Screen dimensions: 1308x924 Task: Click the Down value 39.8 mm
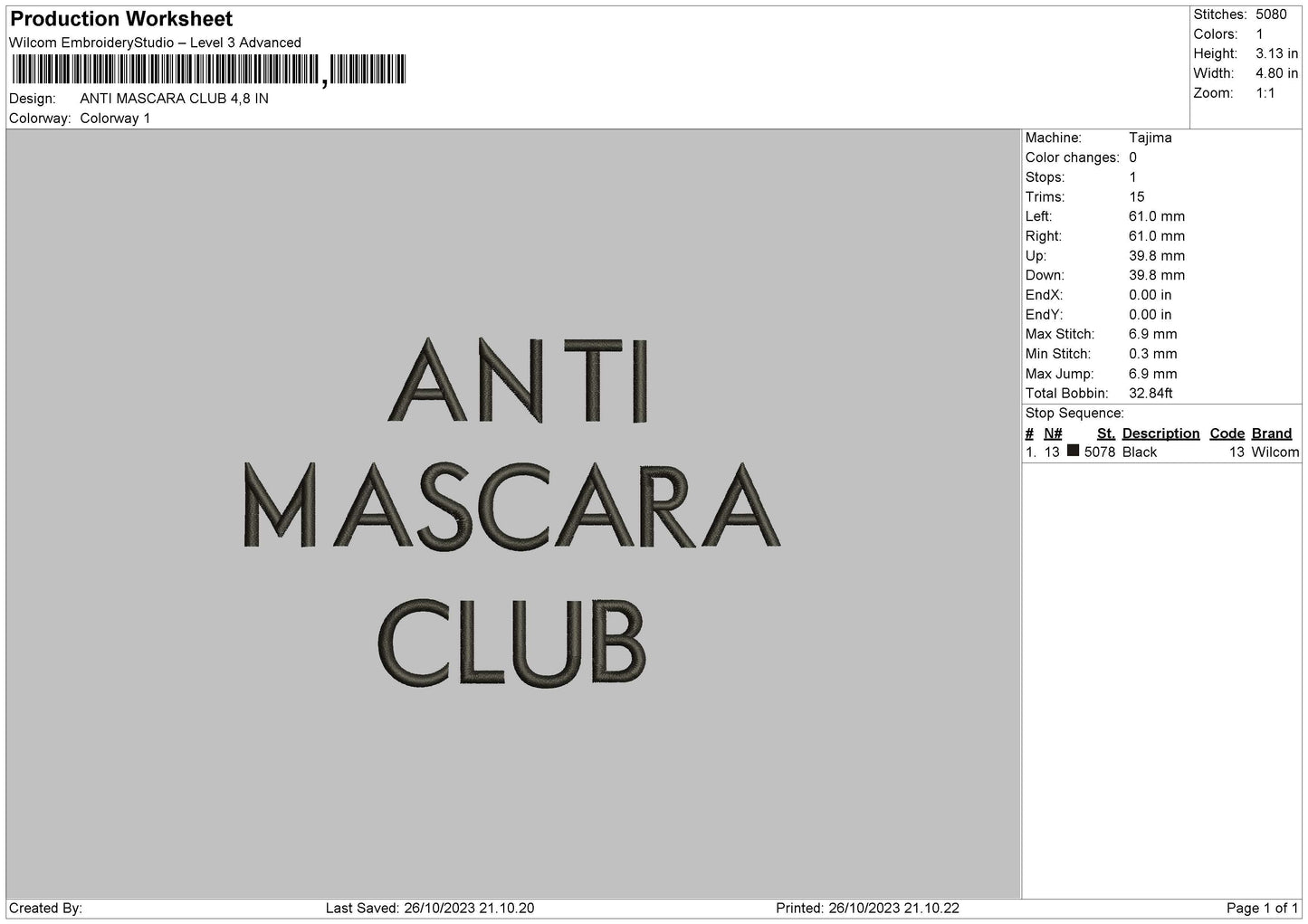(x=1157, y=275)
